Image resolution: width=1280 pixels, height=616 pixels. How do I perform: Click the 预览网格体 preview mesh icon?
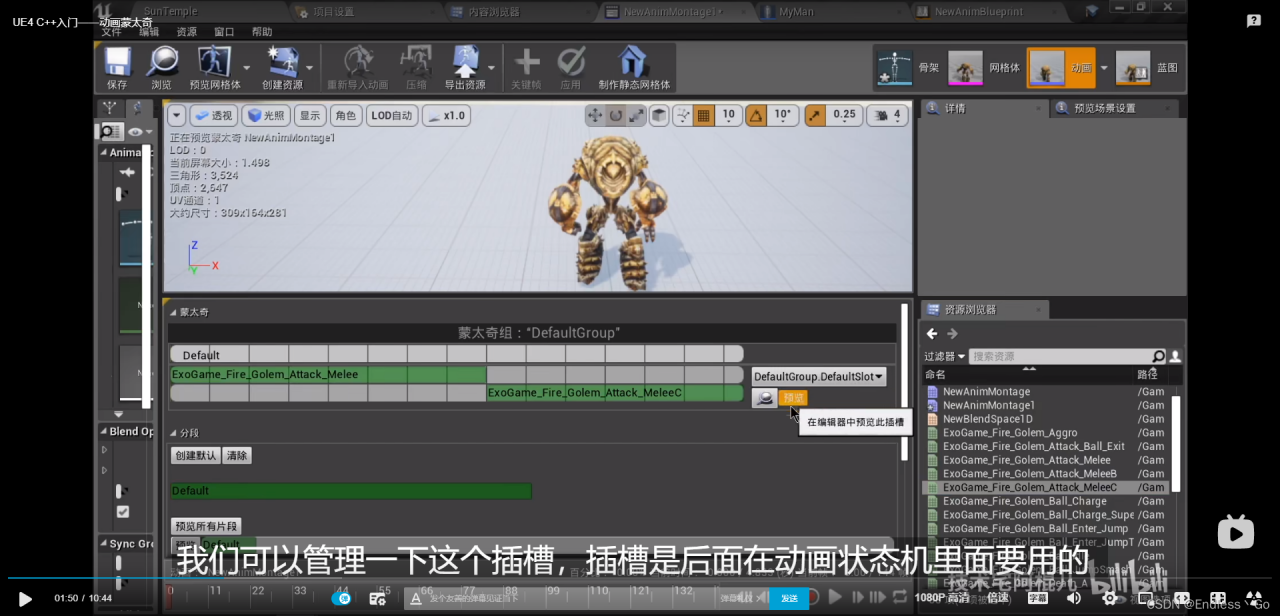point(214,61)
